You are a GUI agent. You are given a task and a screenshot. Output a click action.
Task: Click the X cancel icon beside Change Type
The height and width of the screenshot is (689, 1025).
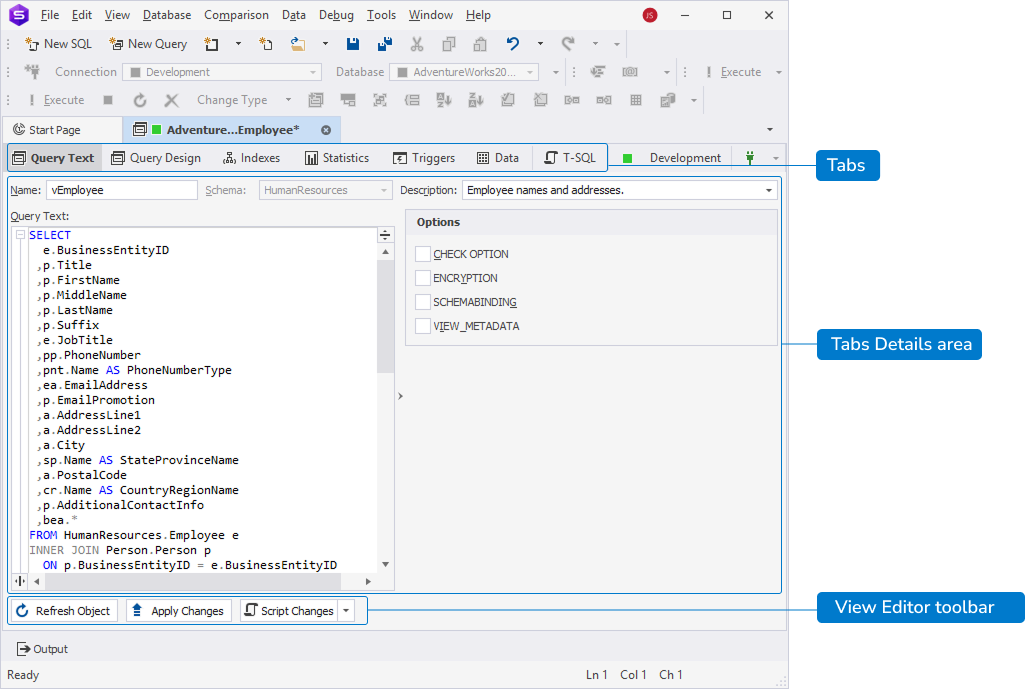171,100
